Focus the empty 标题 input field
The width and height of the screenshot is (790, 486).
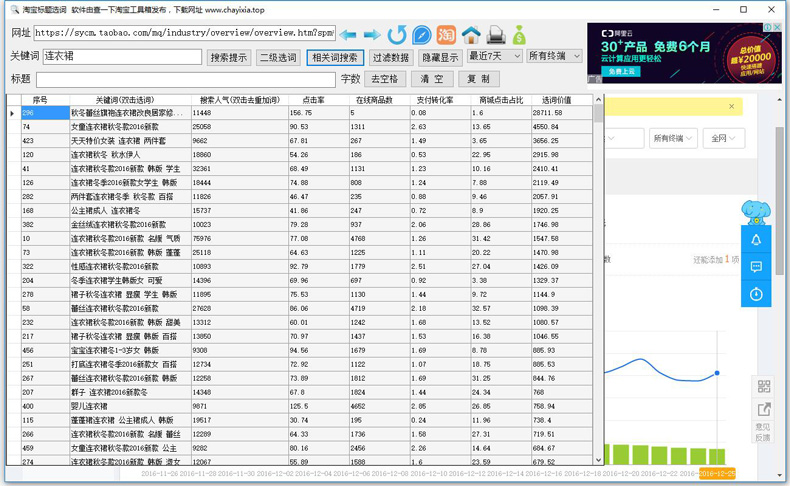[185, 80]
